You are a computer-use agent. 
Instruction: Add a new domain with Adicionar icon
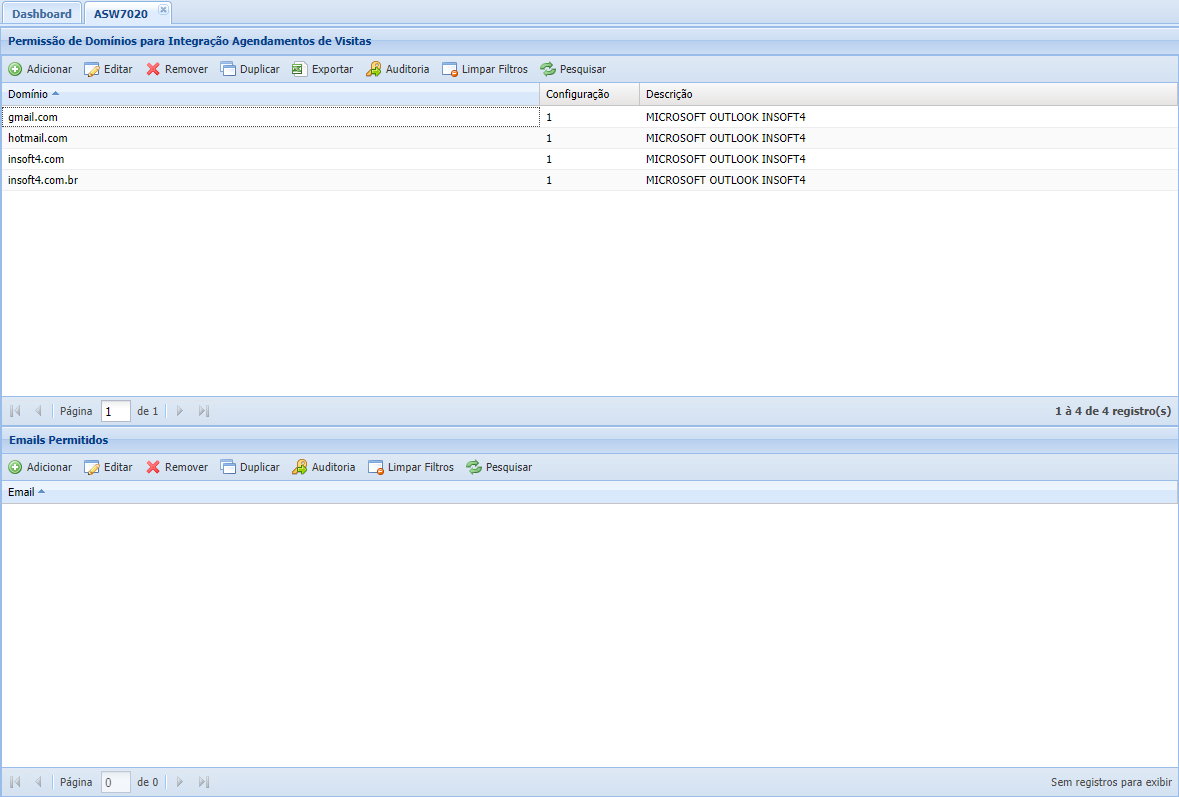click(x=15, y=69)
